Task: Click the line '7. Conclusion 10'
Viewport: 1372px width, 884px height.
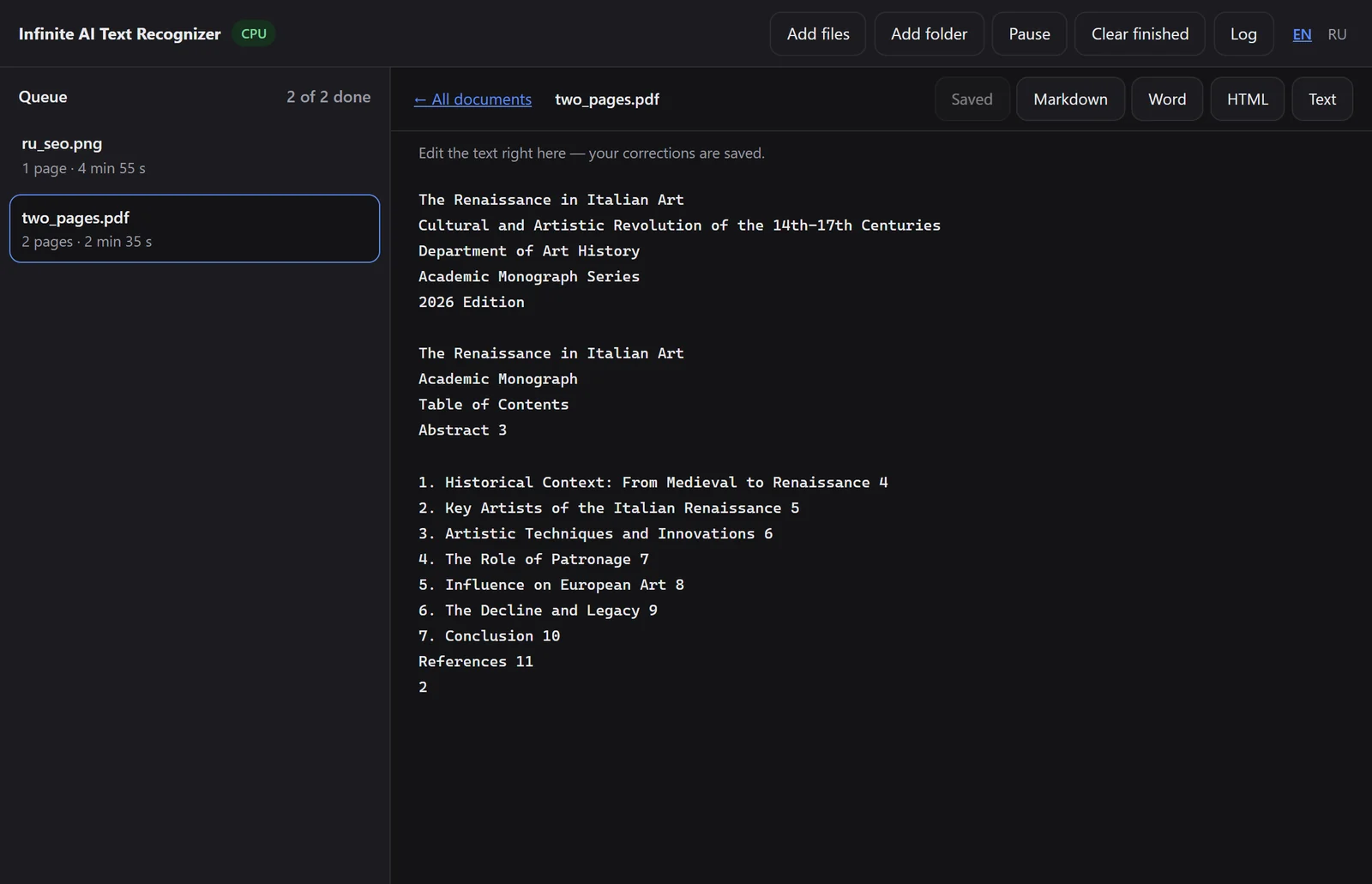Action: [489, 636]
